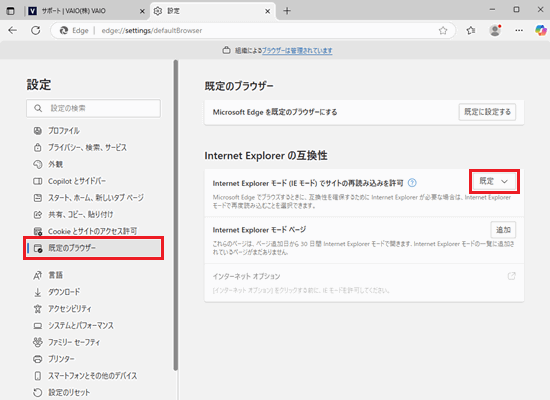Image resolution: width=550 pixels, height=400 pixels.
Task: Click the address bar URL field
Action: 253,31
